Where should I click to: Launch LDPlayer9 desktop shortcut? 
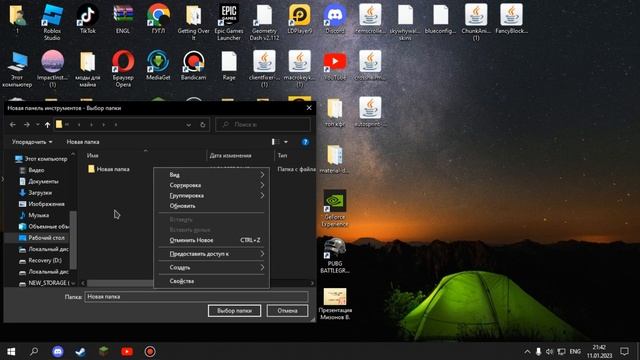[300, 19]
